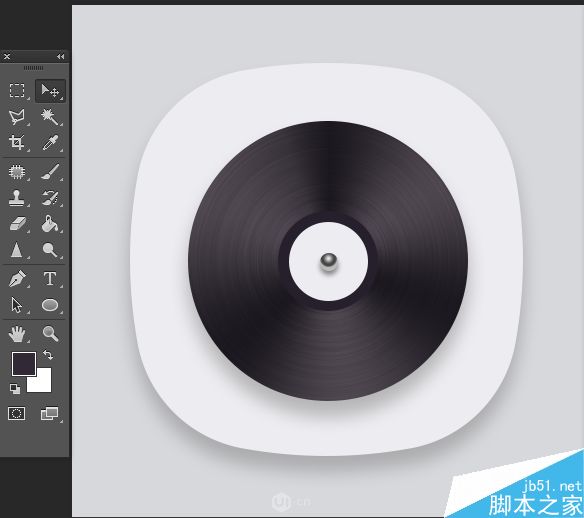The image size is (584, 518).
Task: Select the Rectangular Marquee tool
Action: point(17,90)
